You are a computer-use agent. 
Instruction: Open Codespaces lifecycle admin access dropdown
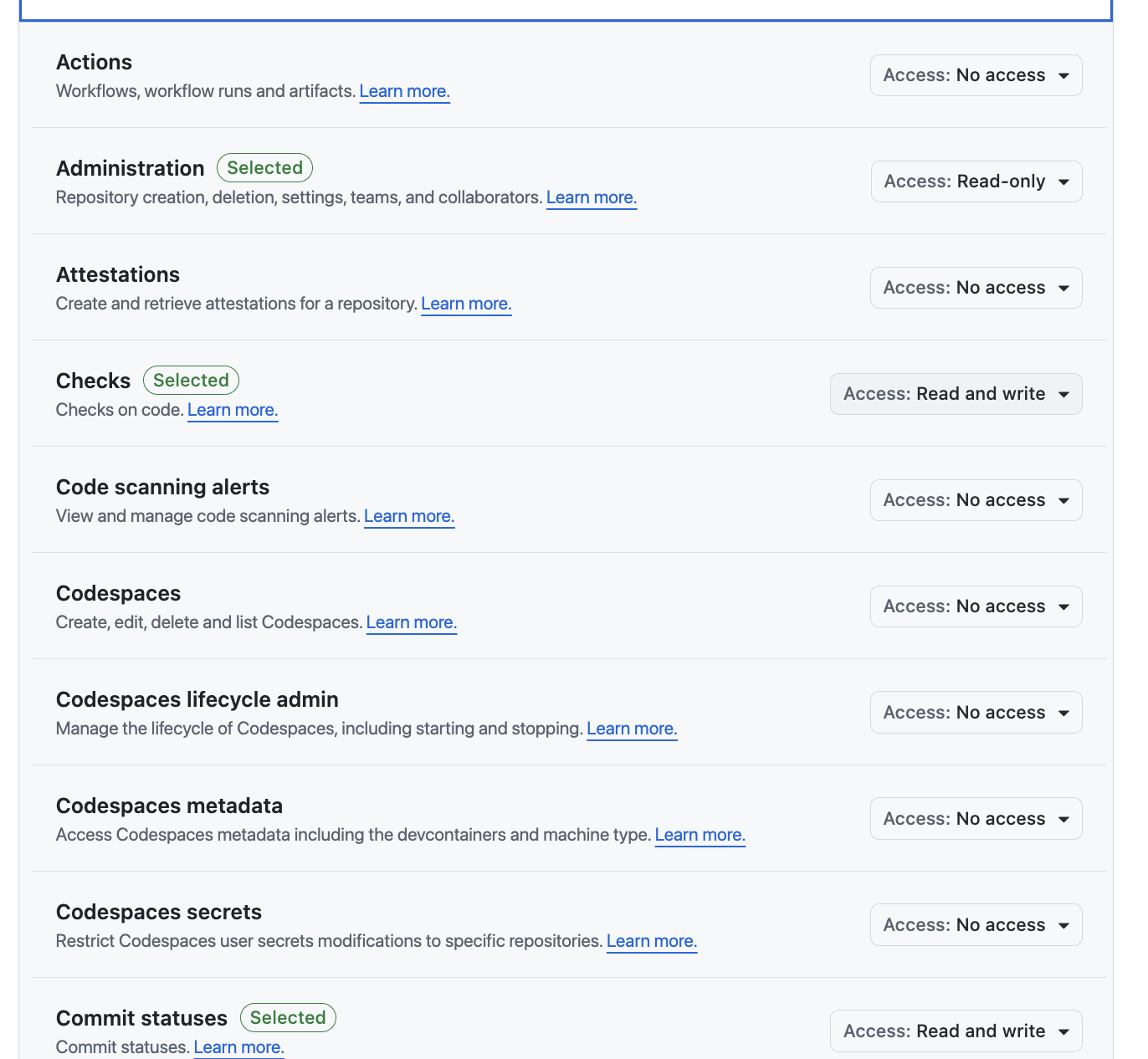(976, 713)
